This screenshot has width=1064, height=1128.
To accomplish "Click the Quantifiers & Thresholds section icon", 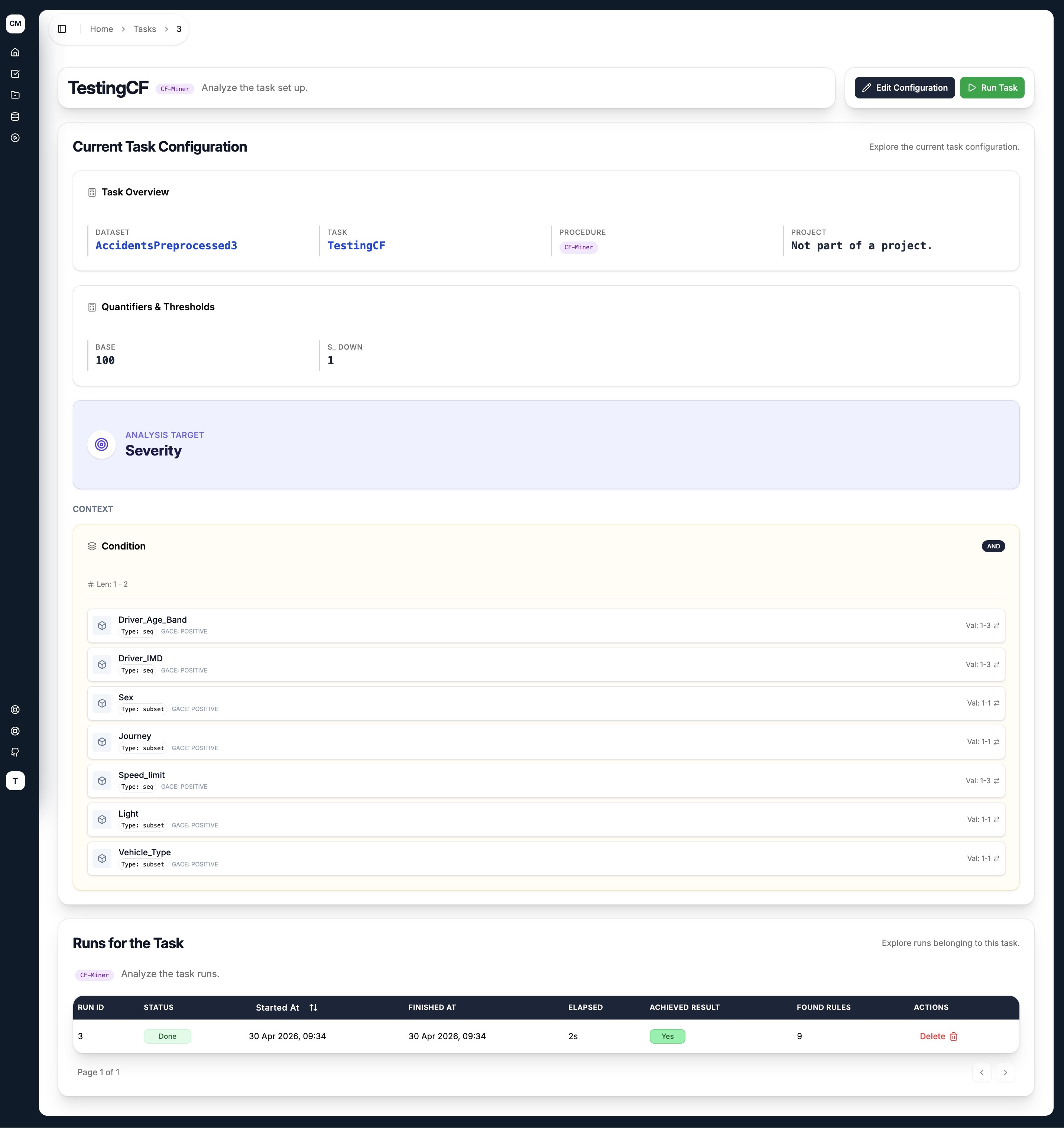I will [92, 307].
